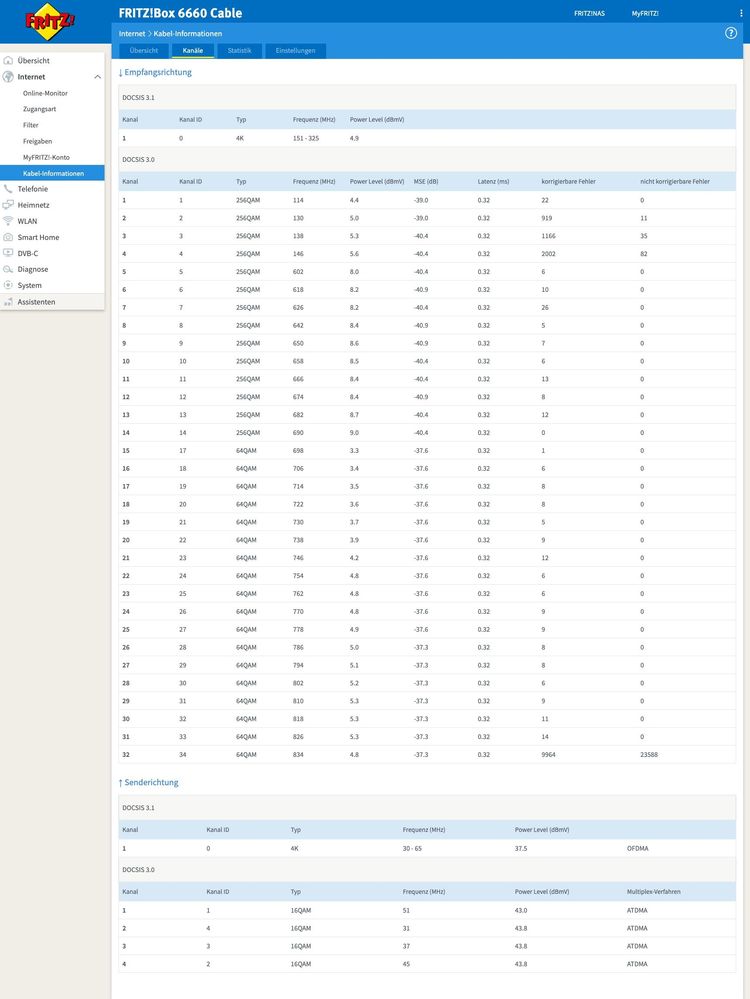
Task: Click the Smart Home icon
Action: point(8,237)
